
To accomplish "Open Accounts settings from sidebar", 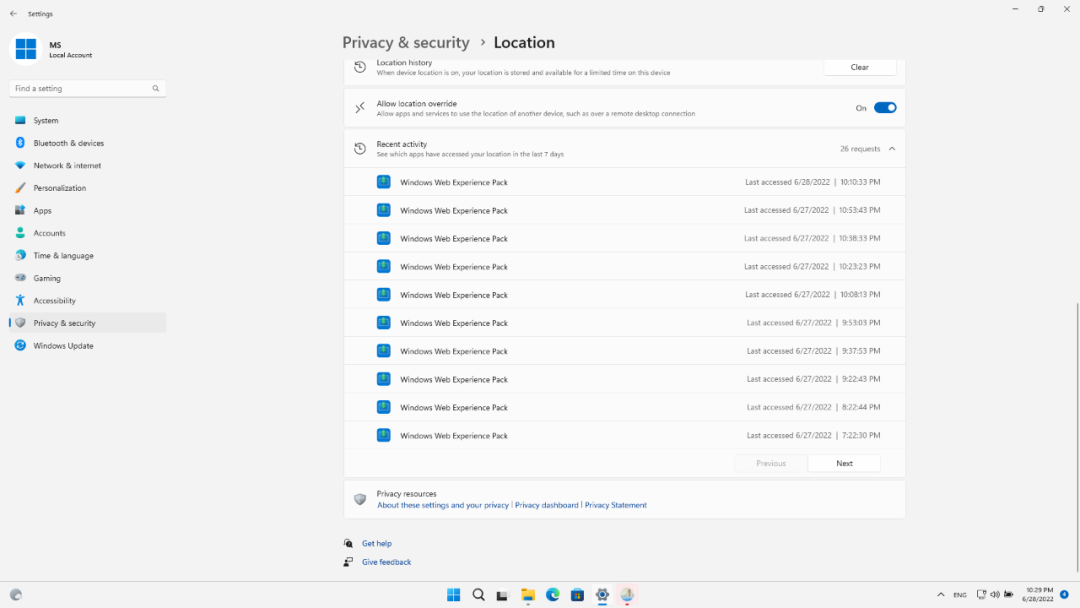I will click(48, 232).
